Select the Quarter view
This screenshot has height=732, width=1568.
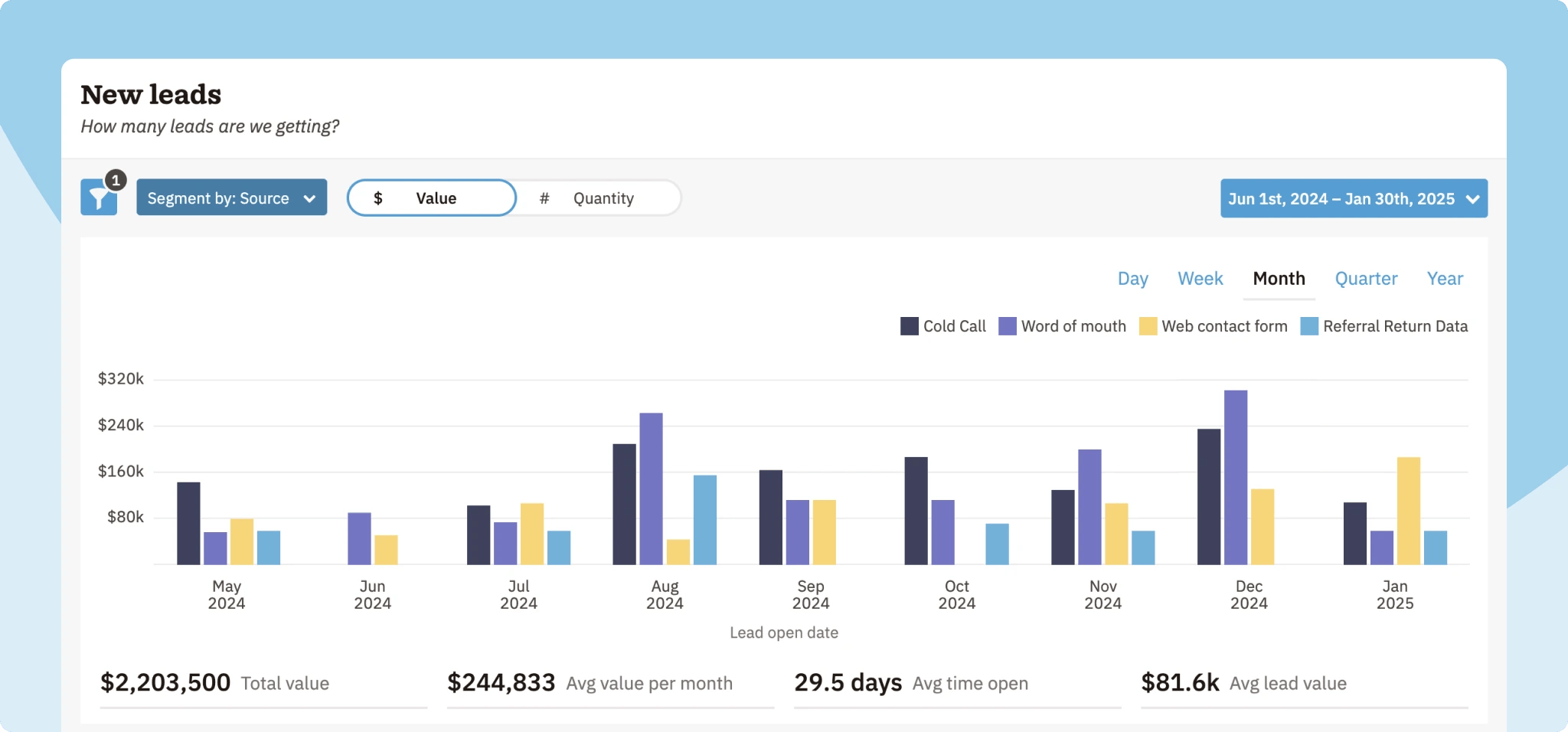1366,279
